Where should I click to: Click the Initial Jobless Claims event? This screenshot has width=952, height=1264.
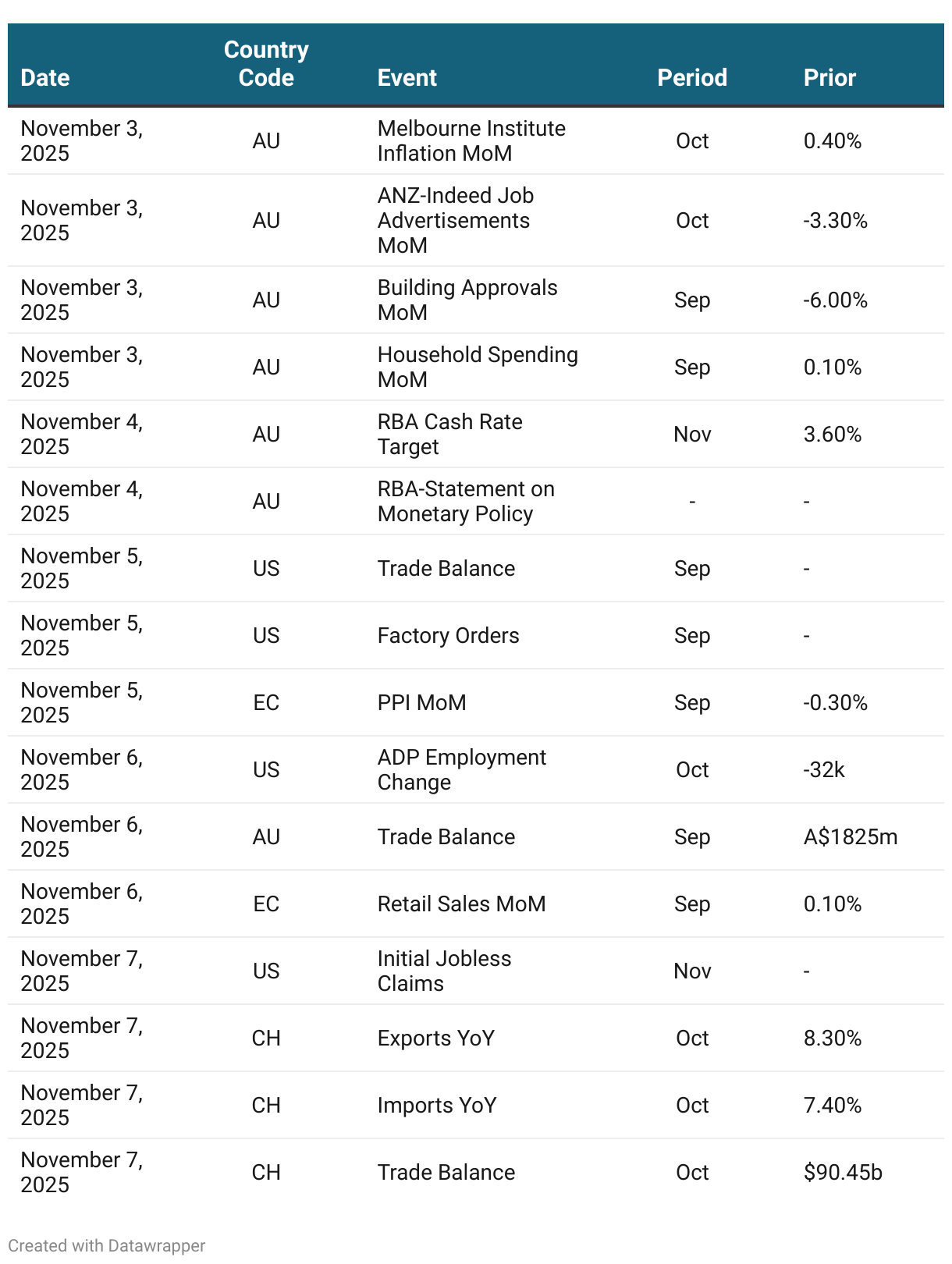click(x=444, y=971)
